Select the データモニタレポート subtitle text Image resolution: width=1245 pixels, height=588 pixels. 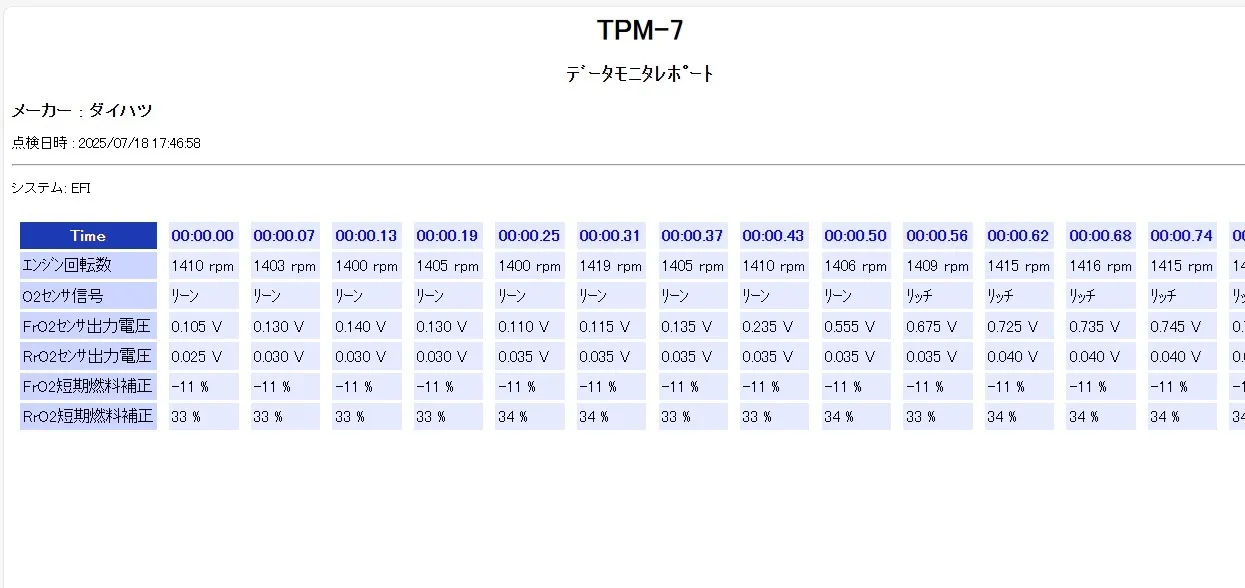[640, 74]
